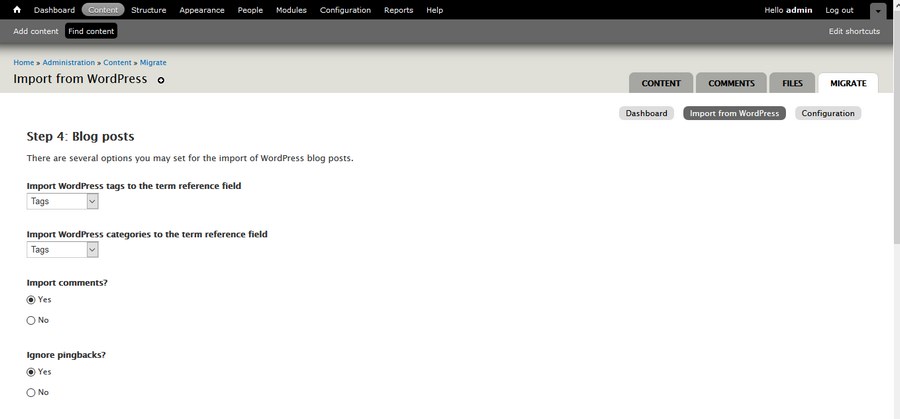
Task: Open the WordPress tags term reference dropdown
Action: (63, 201)
